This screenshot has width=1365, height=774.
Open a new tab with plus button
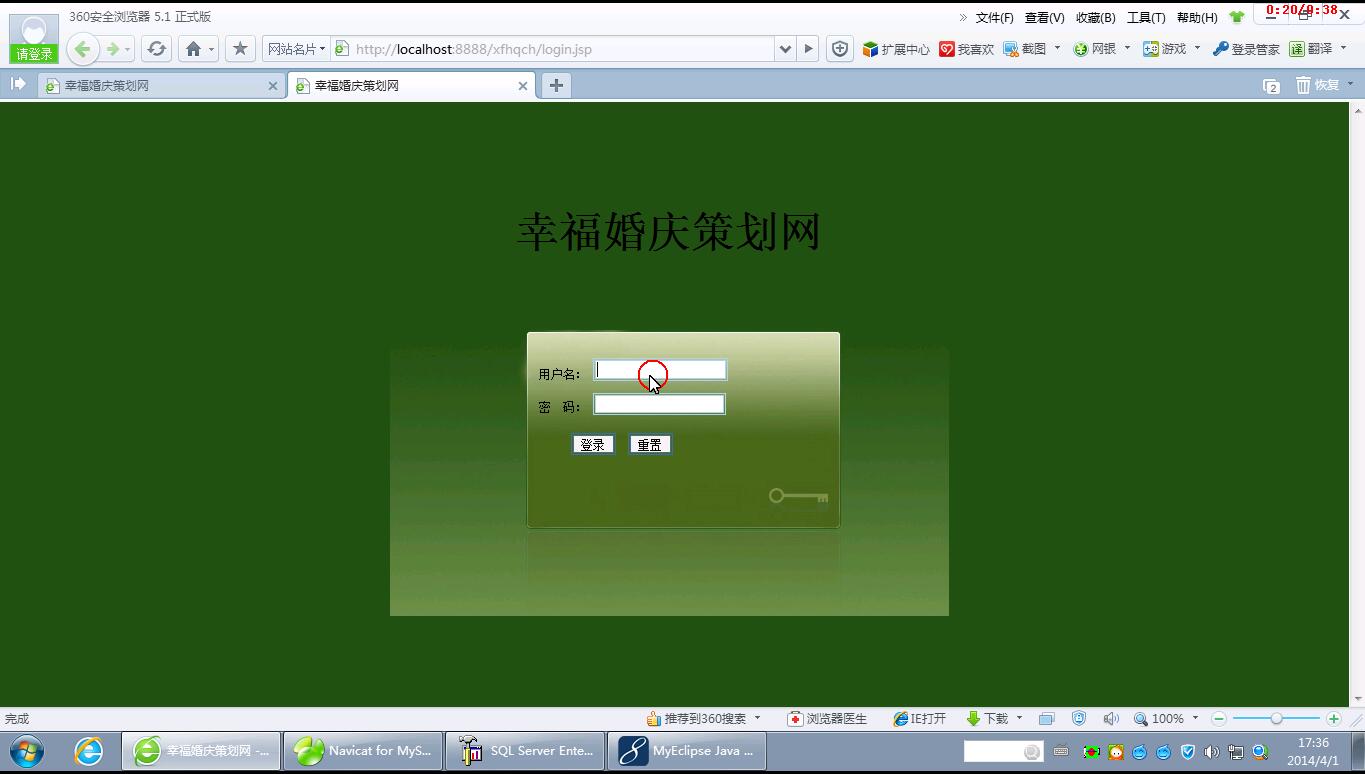[556, 85]
